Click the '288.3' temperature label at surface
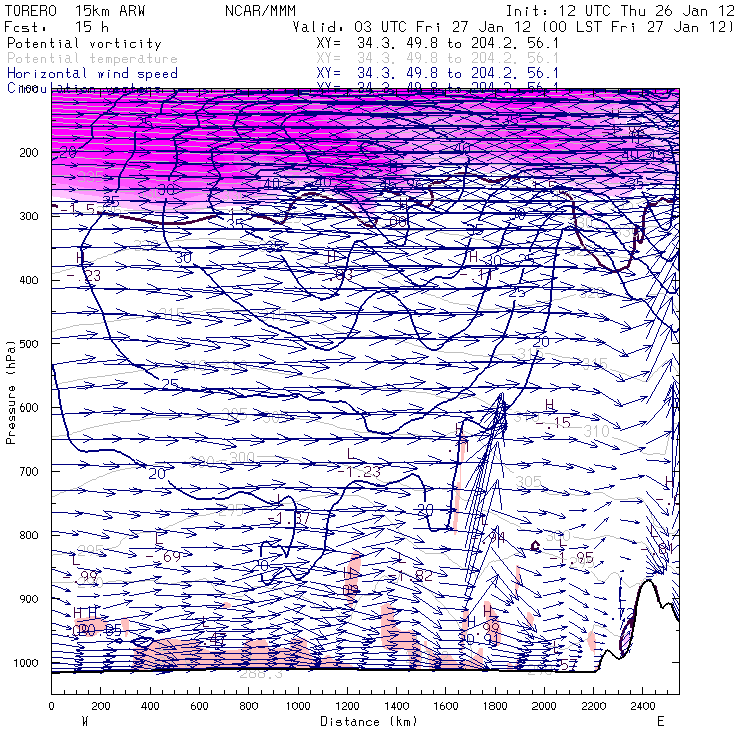 261,674
